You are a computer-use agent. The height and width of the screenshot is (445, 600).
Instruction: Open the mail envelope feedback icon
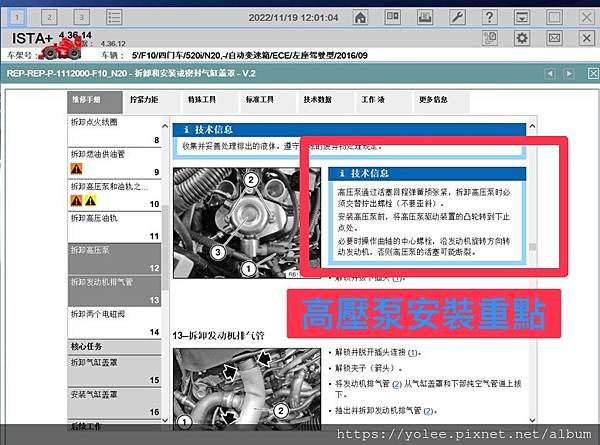(554, 38)
